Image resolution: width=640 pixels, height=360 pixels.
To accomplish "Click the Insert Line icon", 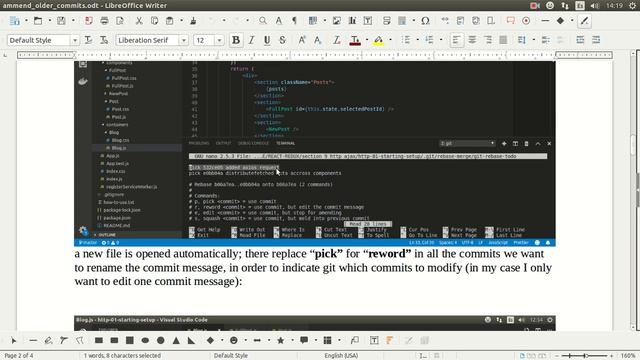I will tap(545, 21).
